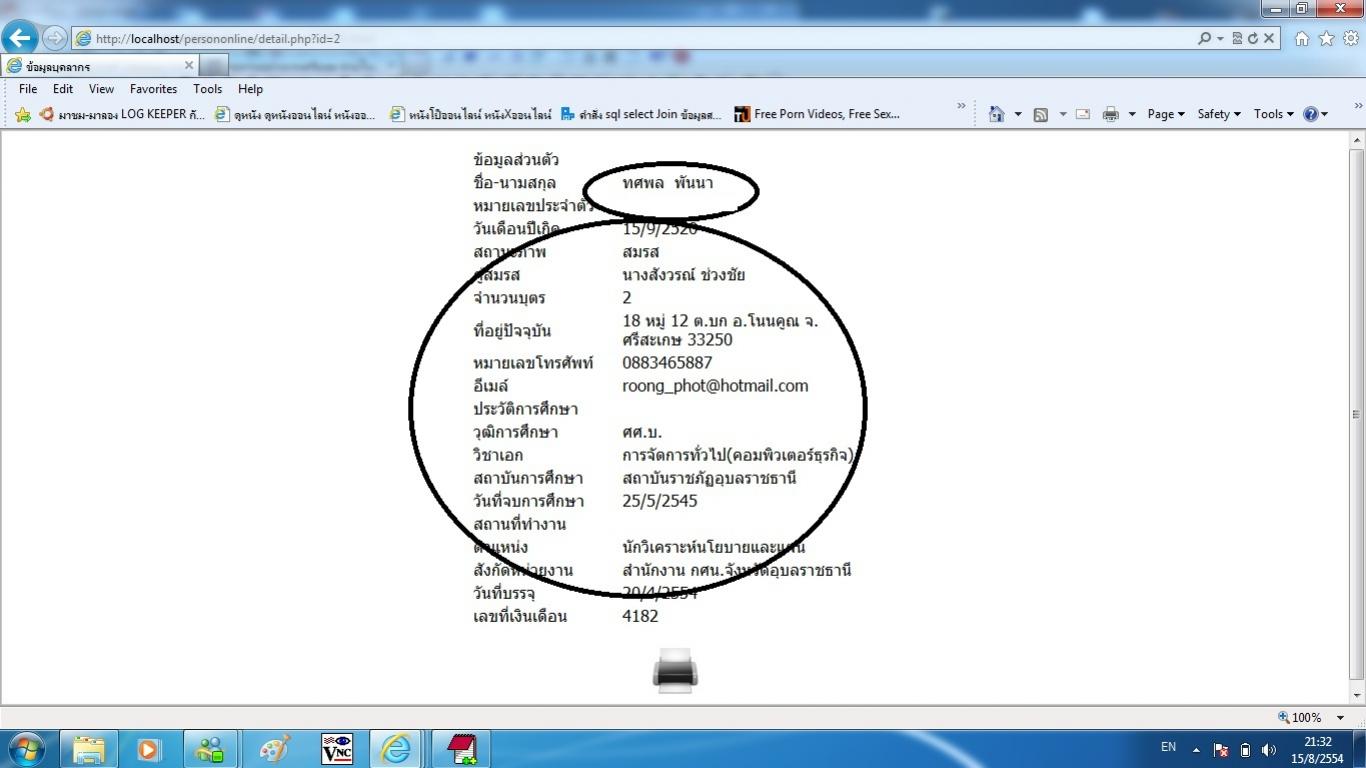Open the Help question mark dropdown
Screen dimensions: 1366x768
tap(1315, 114)
